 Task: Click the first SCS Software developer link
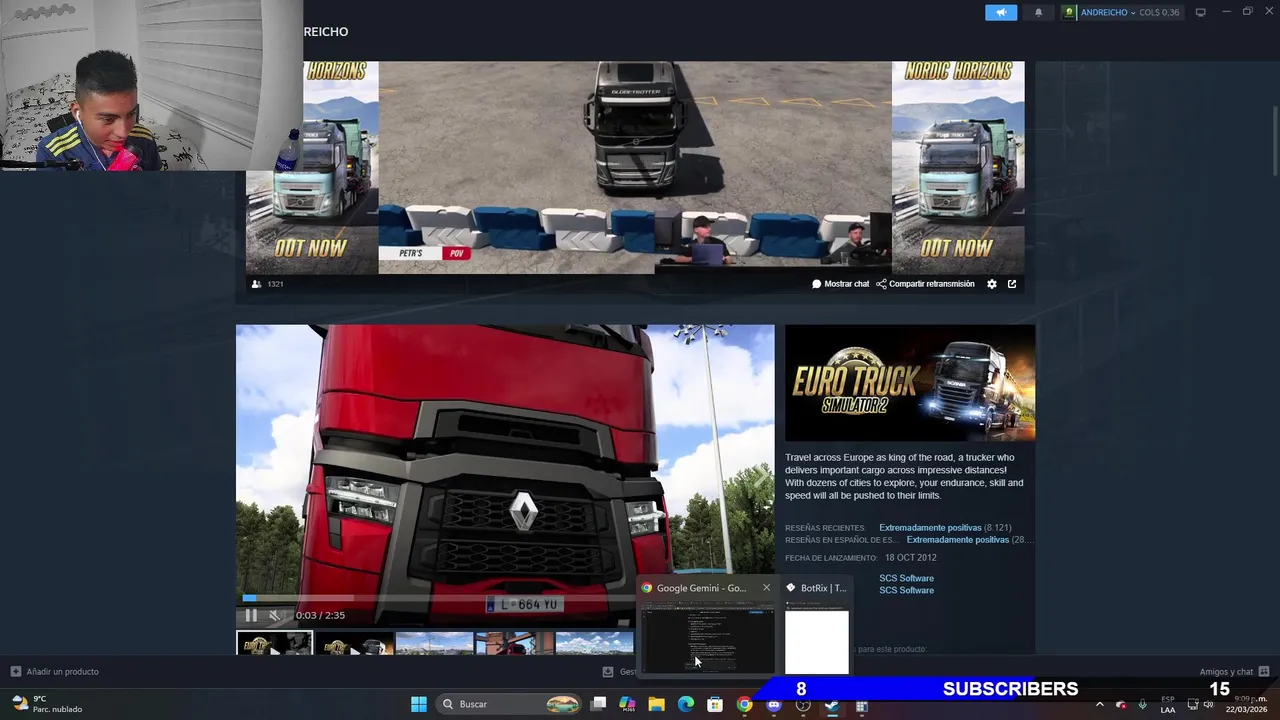click(906, 578)
